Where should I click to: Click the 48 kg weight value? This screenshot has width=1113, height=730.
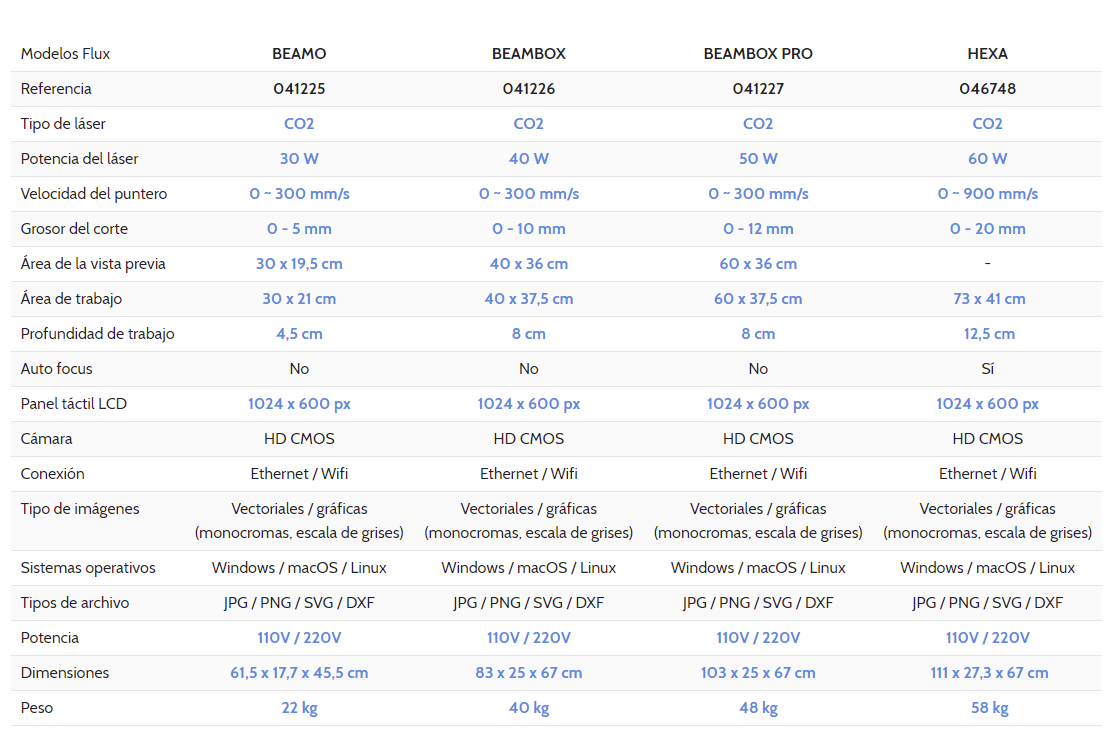(x=758, y=708)
